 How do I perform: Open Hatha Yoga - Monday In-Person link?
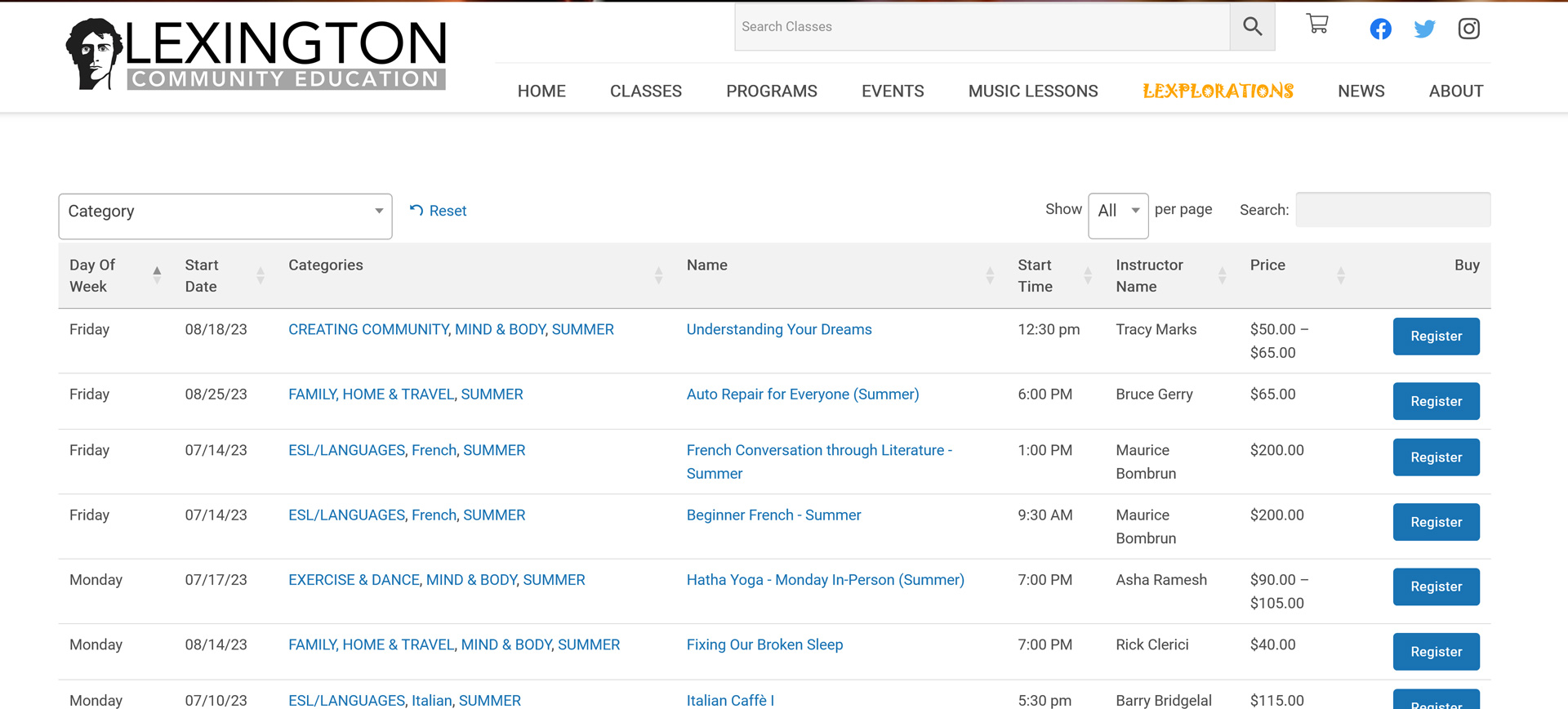(825, 580)
